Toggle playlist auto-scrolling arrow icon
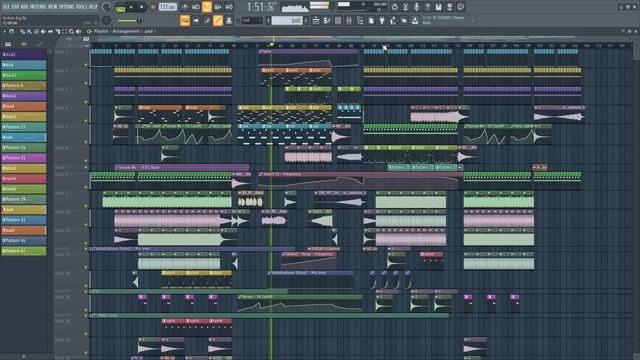The image size is (640, 360). [196, 20]
